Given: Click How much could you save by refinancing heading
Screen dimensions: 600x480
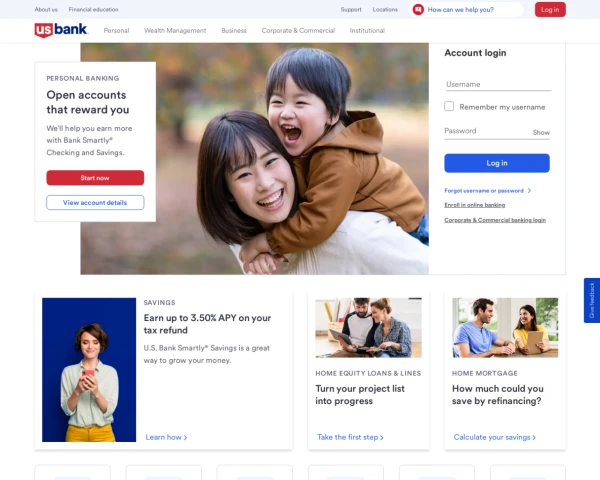Looking at the screenshot, I should pyautogui.click(x=497, y=395).
